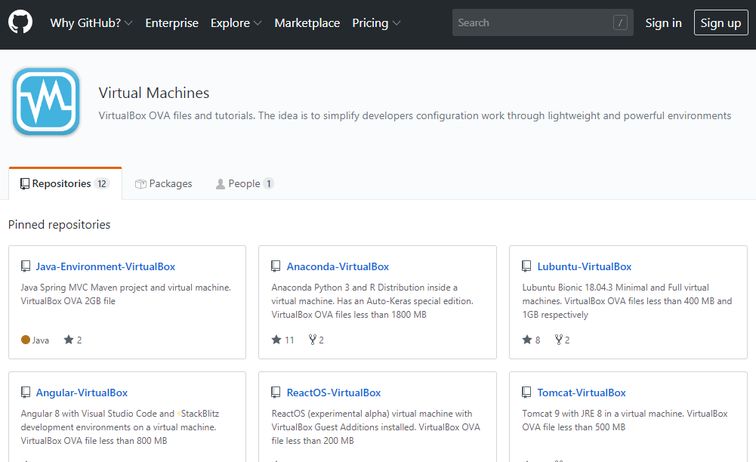This screenshot has height=462, width=756.
Task: Switch to the People tab
Action: coord(244,184)
